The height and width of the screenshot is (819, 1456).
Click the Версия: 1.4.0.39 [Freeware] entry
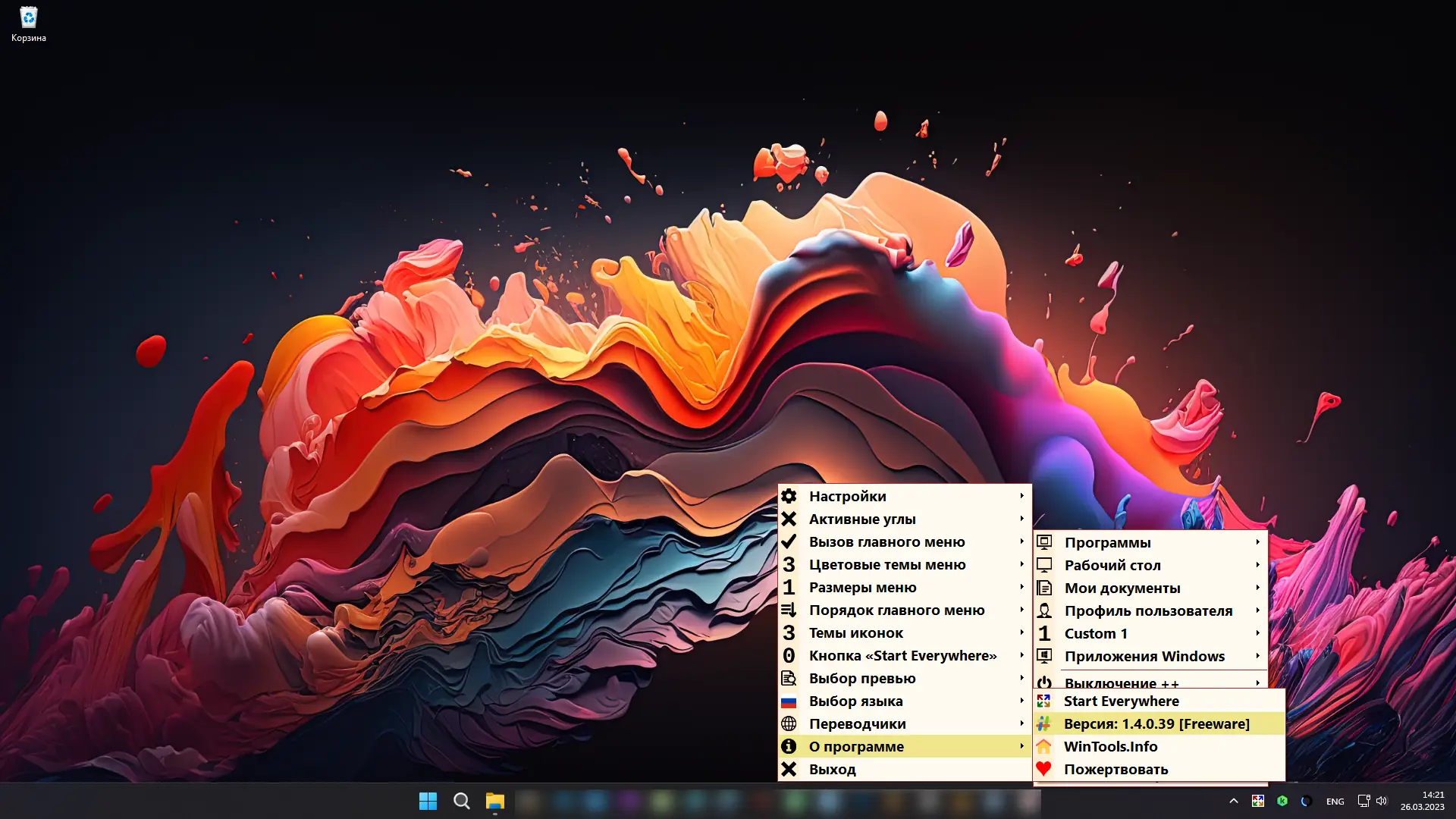tap(1156, 724)
